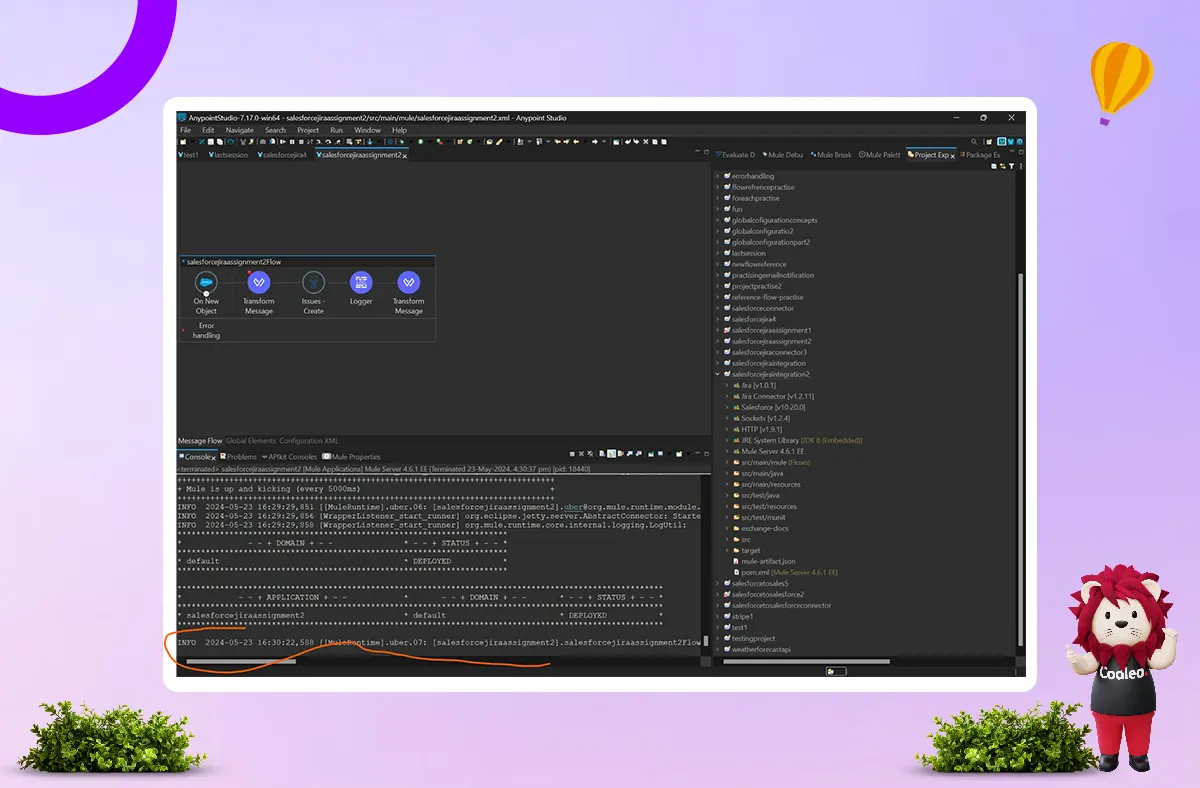Click Collapse All icon in Project Explorer
This screenshot has width=1200, height=788.
[995, 166]
